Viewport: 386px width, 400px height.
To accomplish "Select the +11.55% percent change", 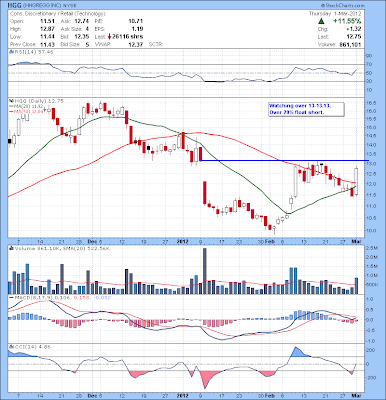I will pos(348,21).
